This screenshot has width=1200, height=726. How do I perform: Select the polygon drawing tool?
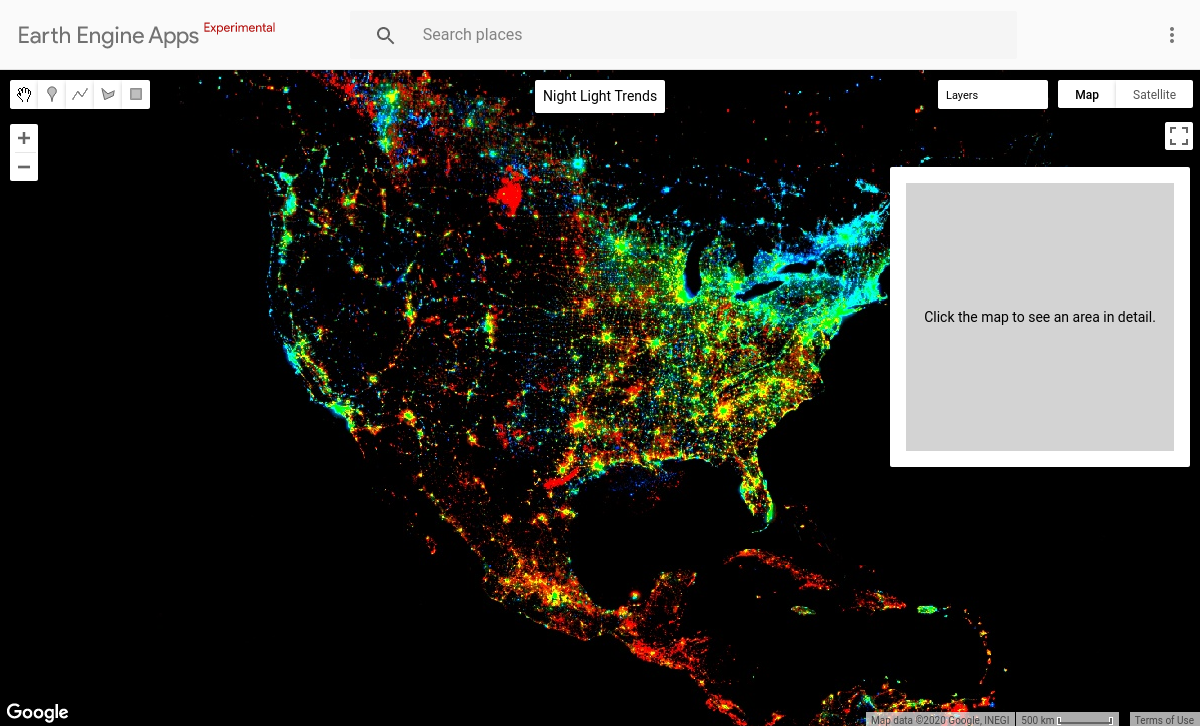click(108, 94)
